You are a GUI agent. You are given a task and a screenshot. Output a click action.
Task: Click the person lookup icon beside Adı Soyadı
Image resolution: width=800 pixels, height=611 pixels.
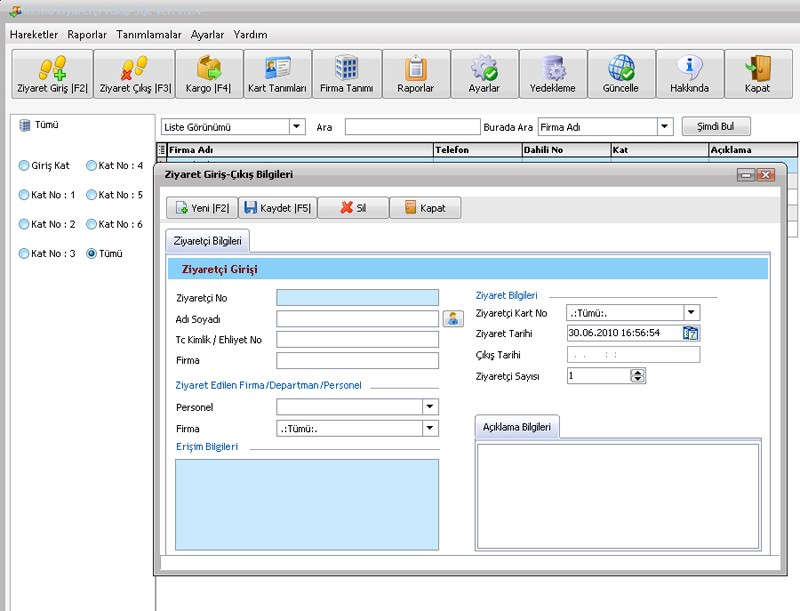click(453, 319)
